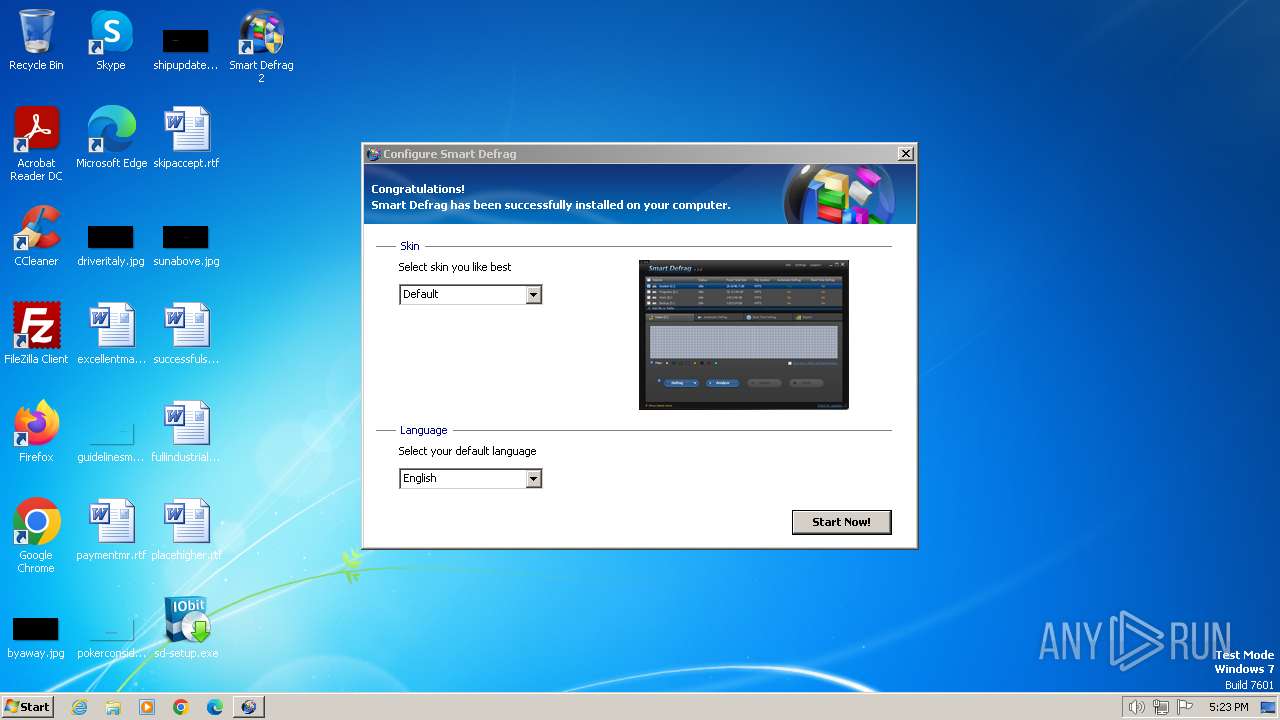Select the fullindustrial... document icon
1280x720 pixels.
[x=186, y=432]
